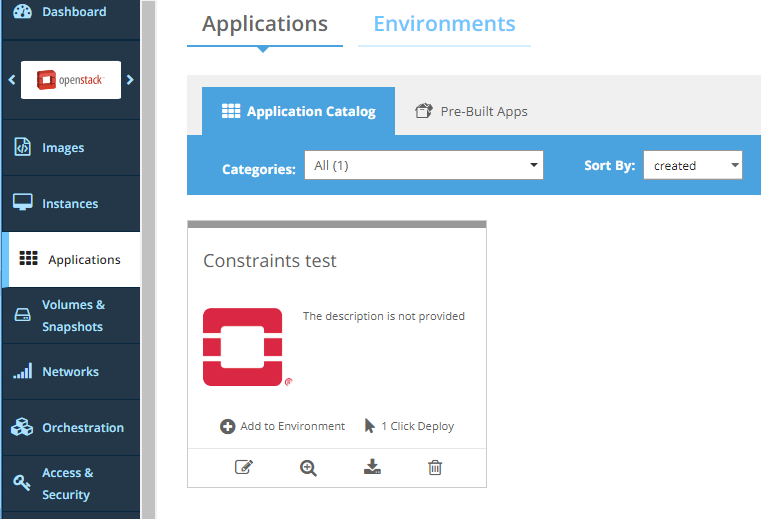Open Access & Security section
The height and width of the screenshot is (519, 761).
(67, 484)
